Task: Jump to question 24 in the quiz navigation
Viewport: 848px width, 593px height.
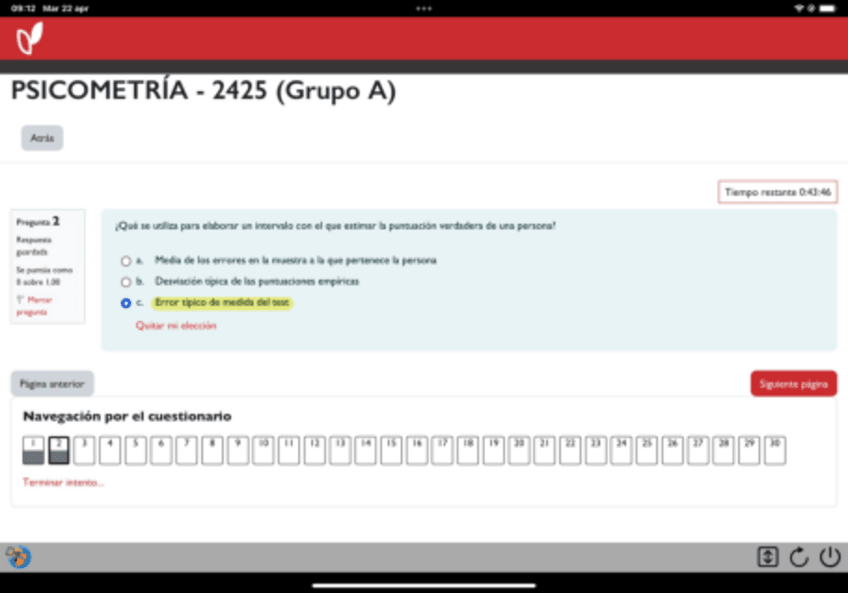Action: pos(621,450)
